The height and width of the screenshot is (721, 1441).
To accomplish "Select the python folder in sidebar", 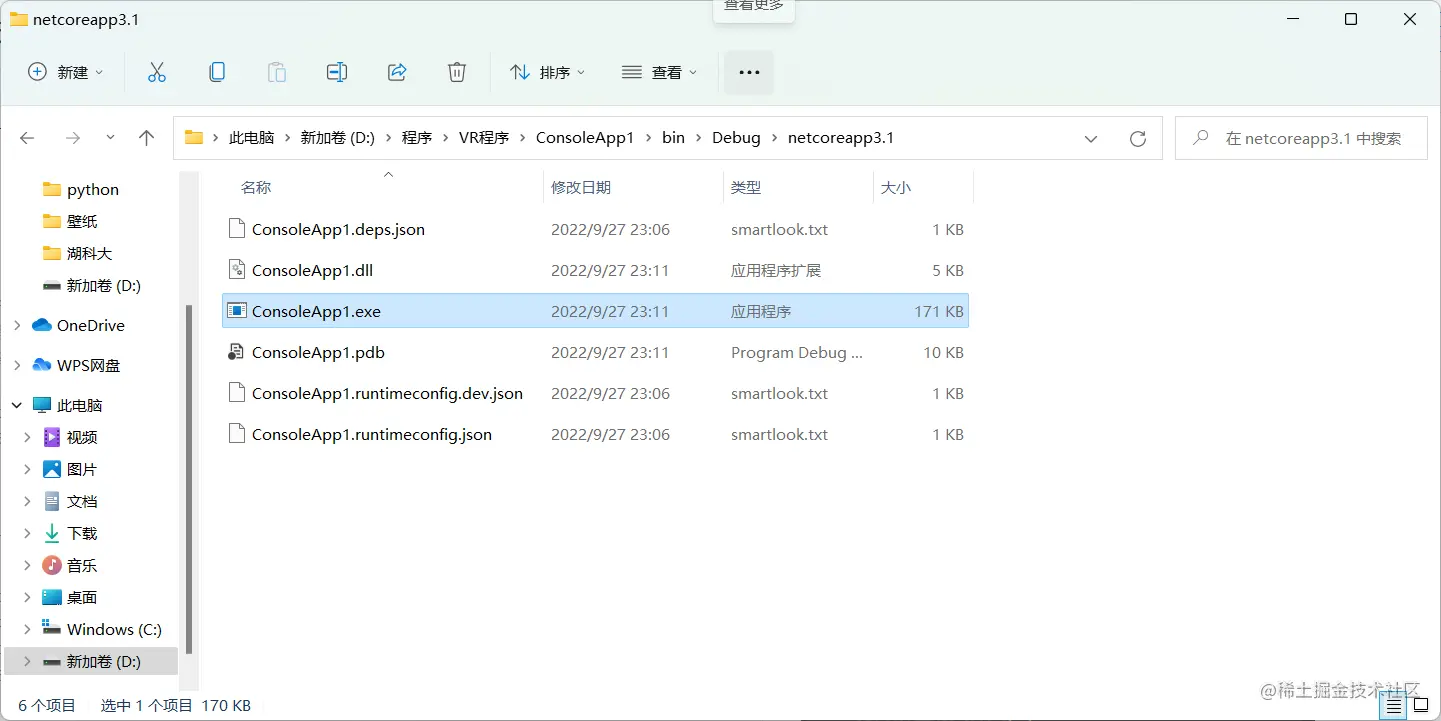I will pyautogui.click(x=93, y=189).
